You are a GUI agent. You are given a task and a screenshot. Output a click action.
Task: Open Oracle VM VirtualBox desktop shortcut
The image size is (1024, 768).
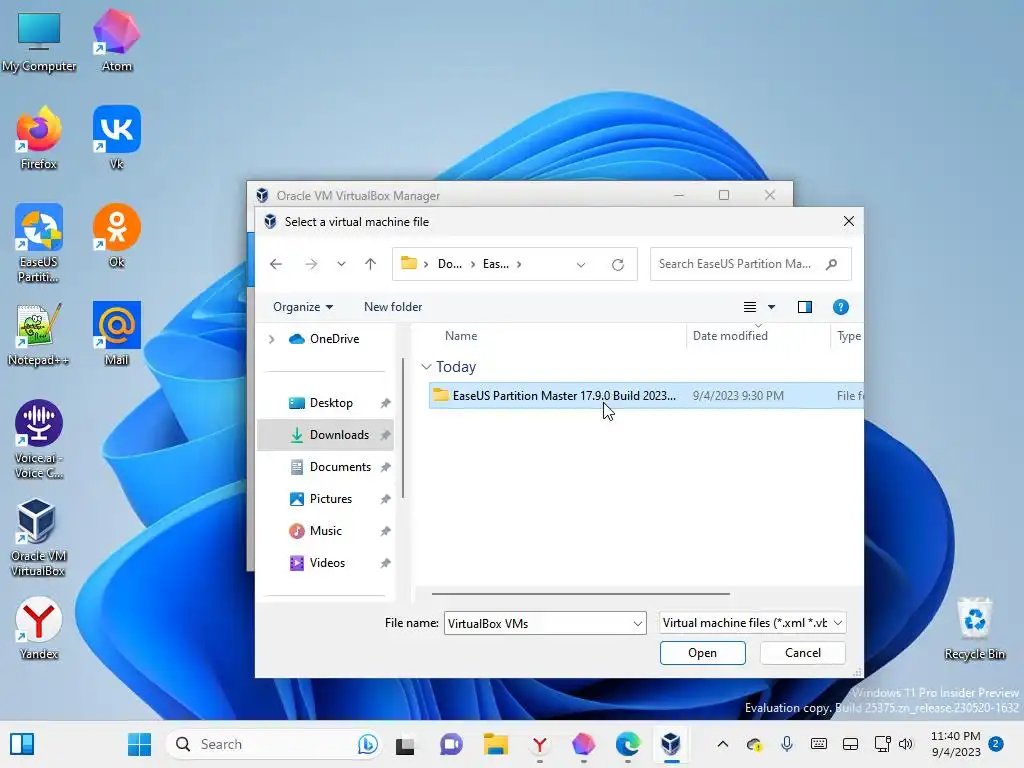(x=39, y=537)
